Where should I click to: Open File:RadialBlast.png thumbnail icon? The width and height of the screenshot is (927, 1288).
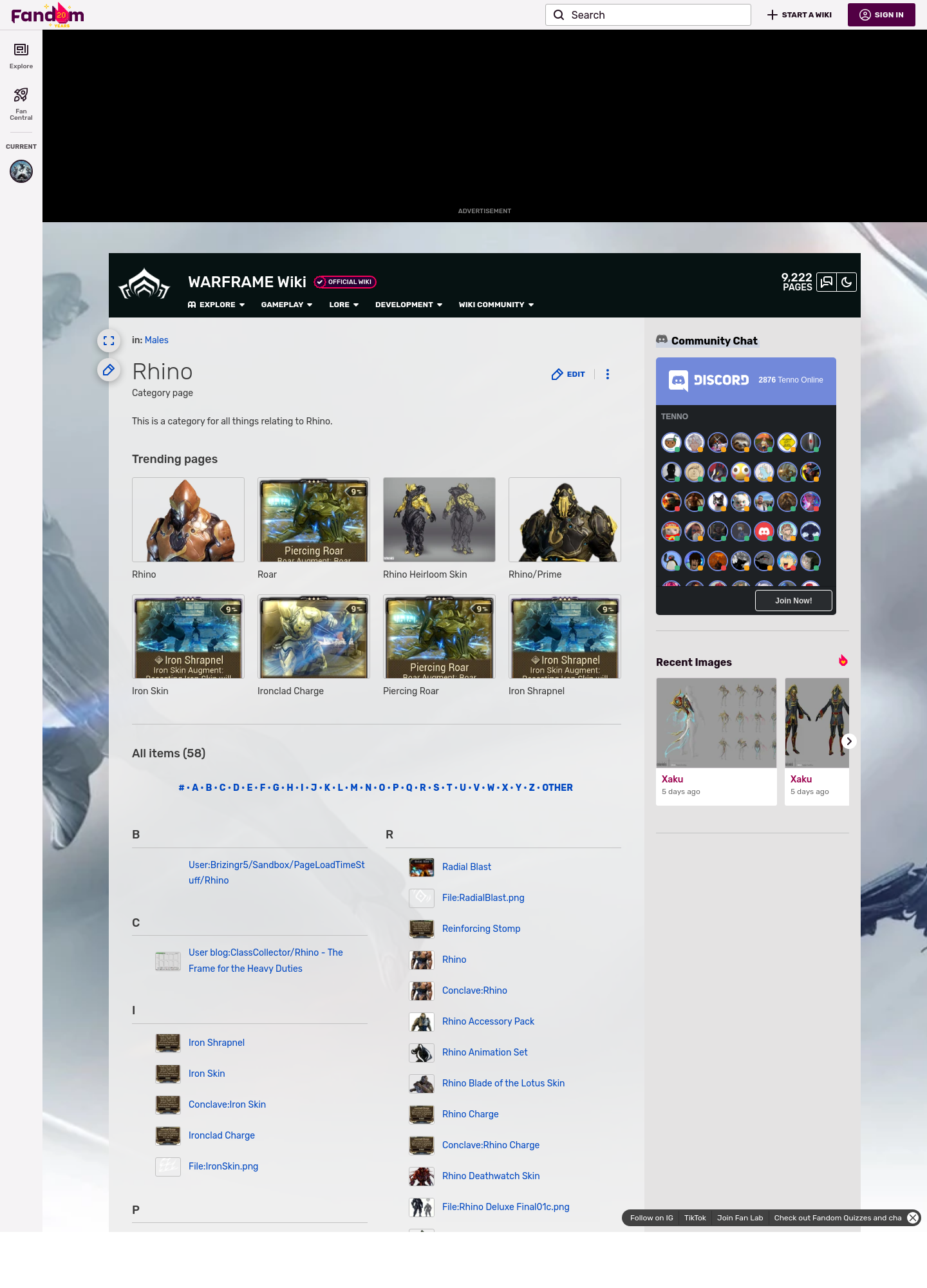click(422, 898)
